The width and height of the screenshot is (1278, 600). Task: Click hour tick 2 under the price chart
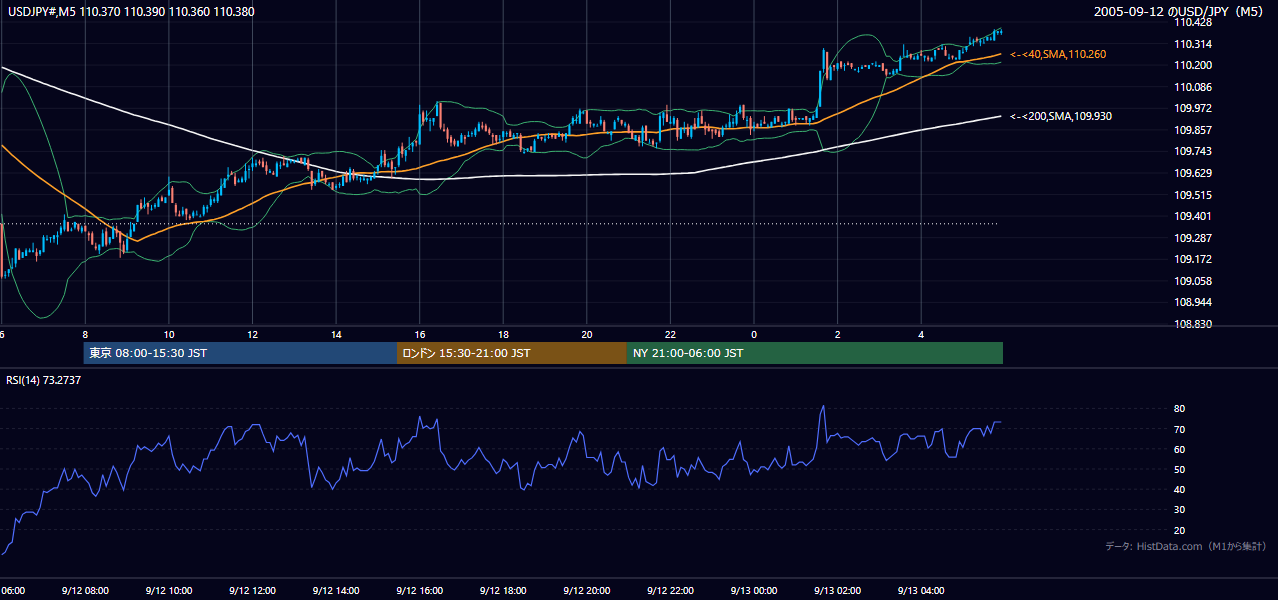pyautogui.click(x=838, y=334)
